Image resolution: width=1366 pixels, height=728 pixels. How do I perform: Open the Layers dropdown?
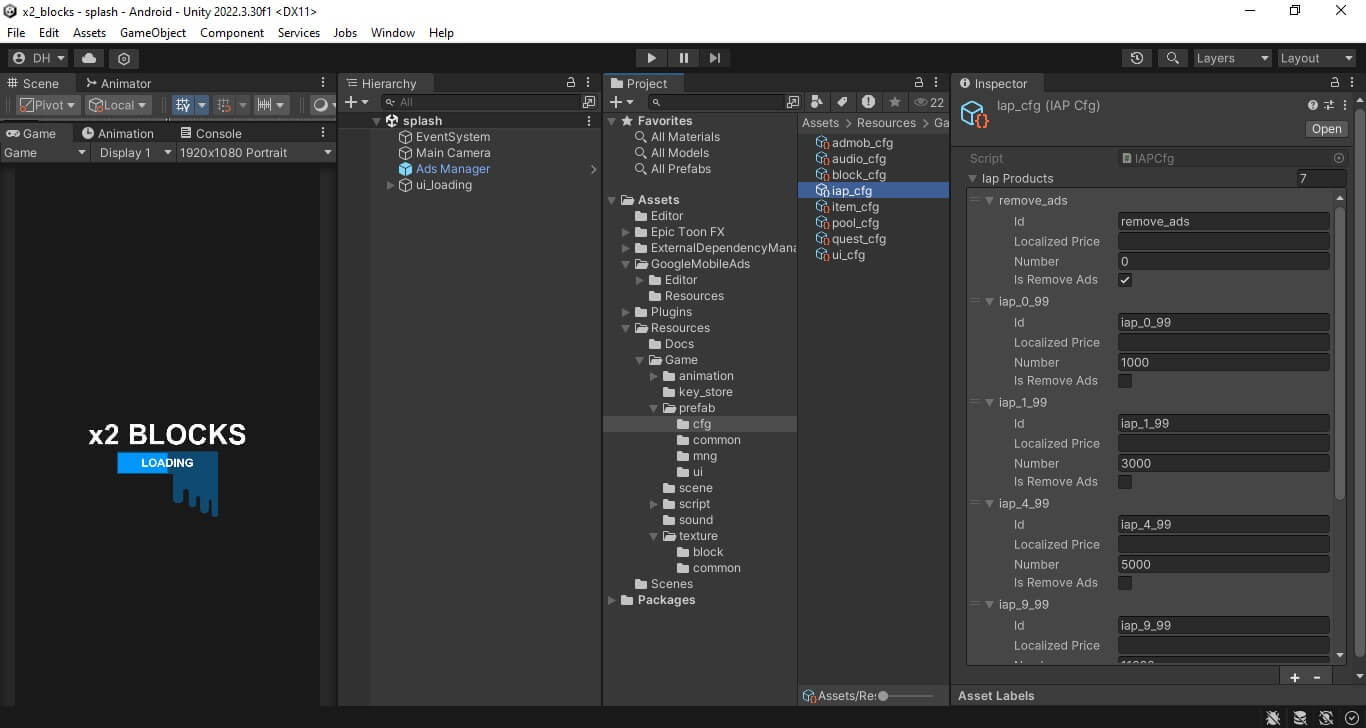pos(1232,58)
